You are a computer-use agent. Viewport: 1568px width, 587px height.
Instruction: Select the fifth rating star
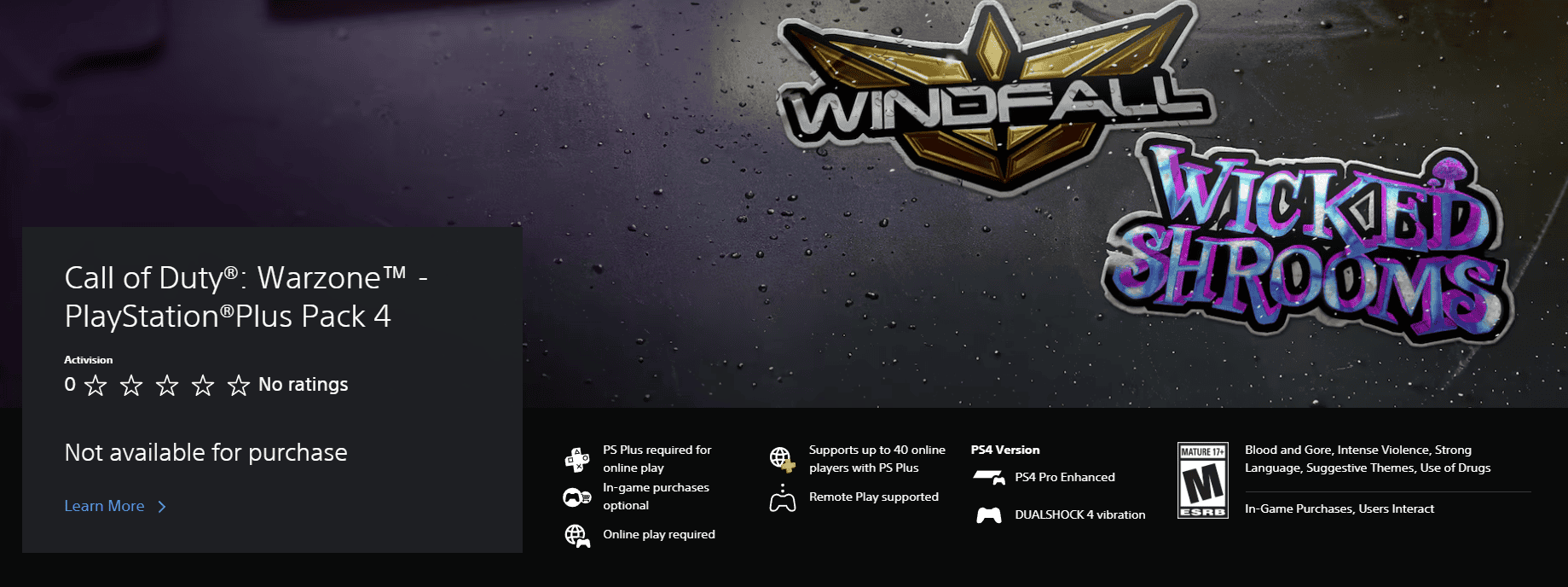[239, 386]
